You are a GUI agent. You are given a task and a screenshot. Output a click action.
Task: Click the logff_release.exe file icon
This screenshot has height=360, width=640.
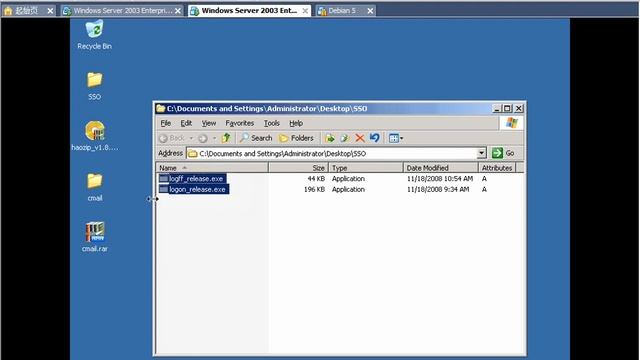pos(164,179)
